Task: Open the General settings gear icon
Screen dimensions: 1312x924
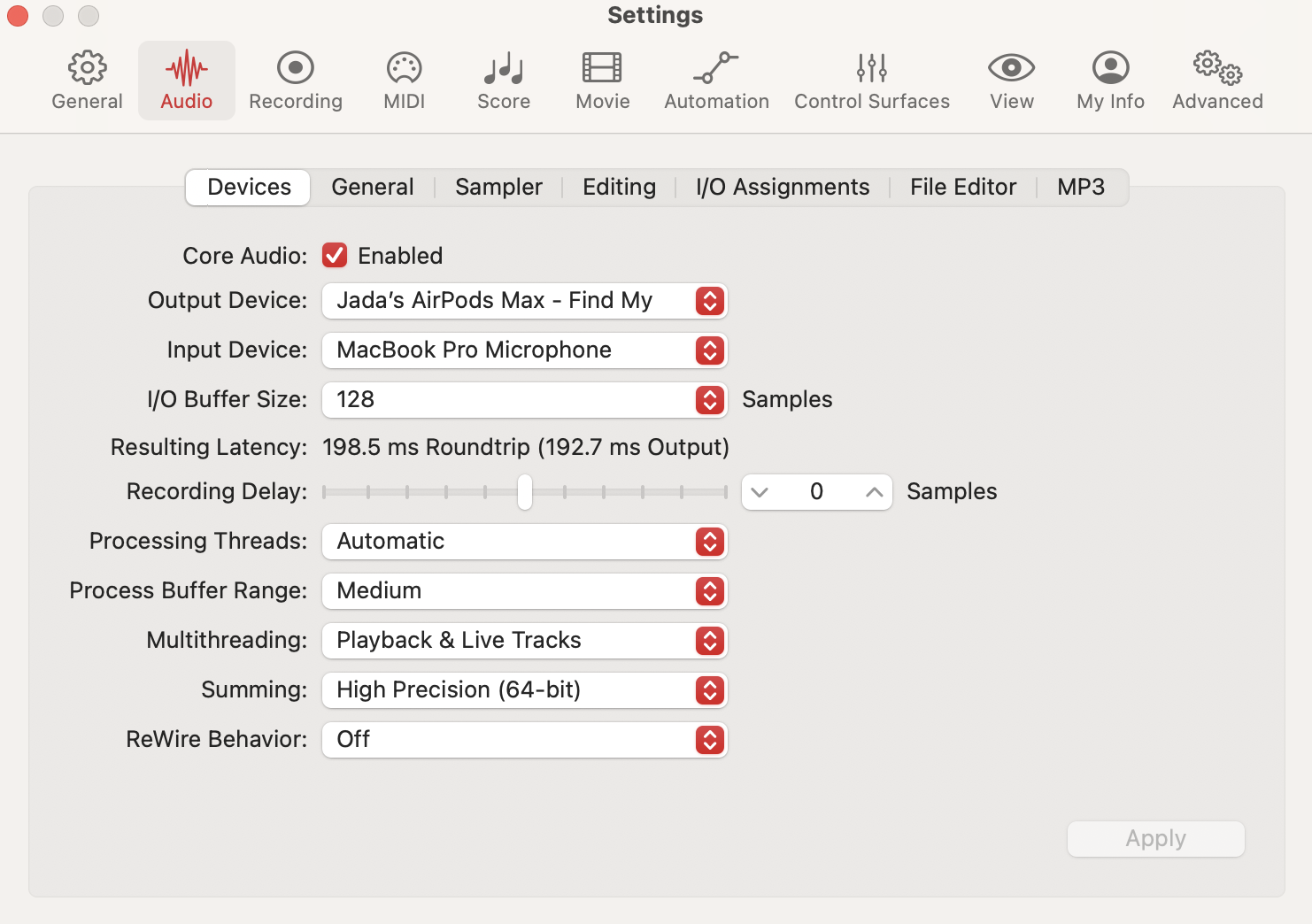Action: coord(87,68)
